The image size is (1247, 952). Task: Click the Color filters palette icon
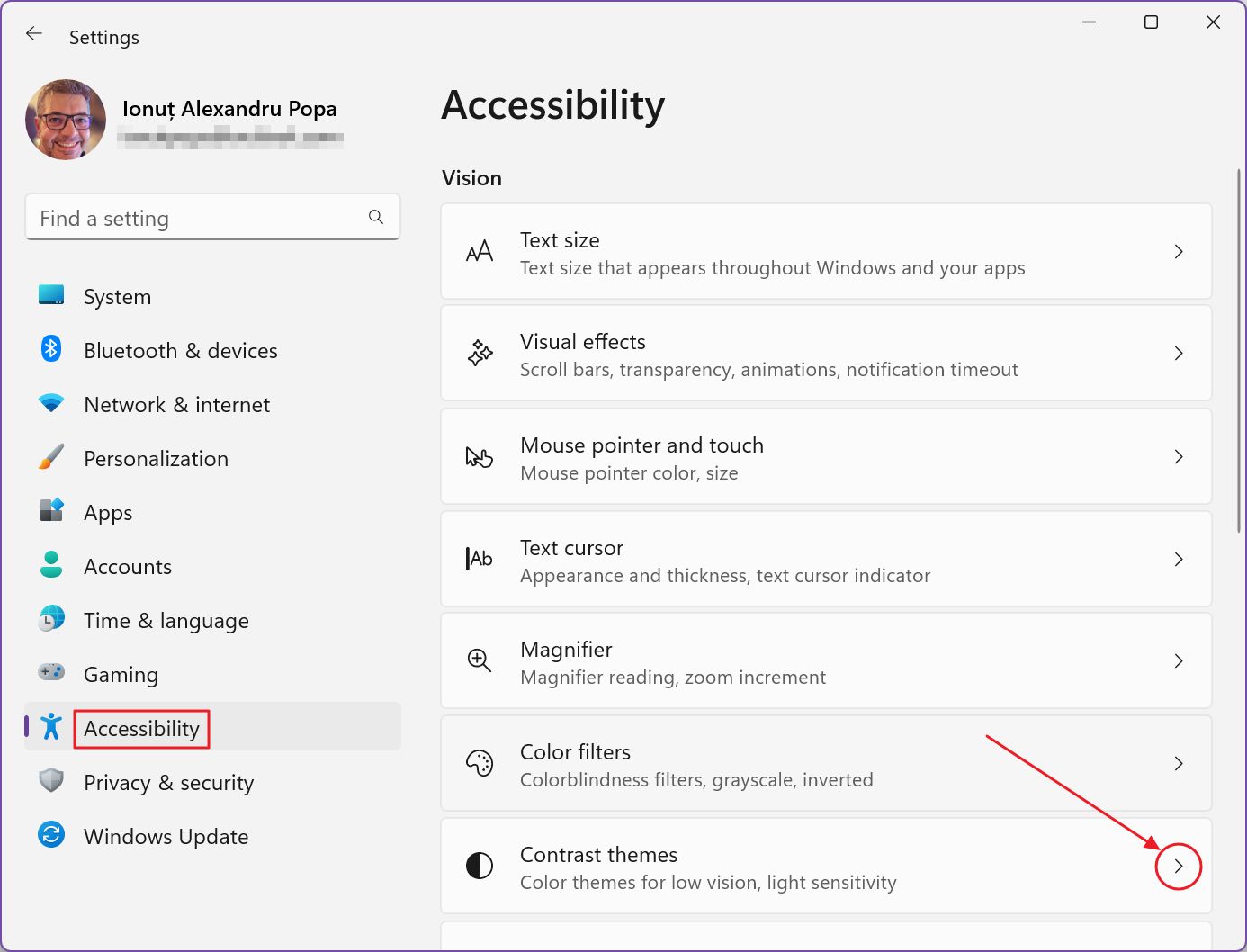(x=480, y=763)
